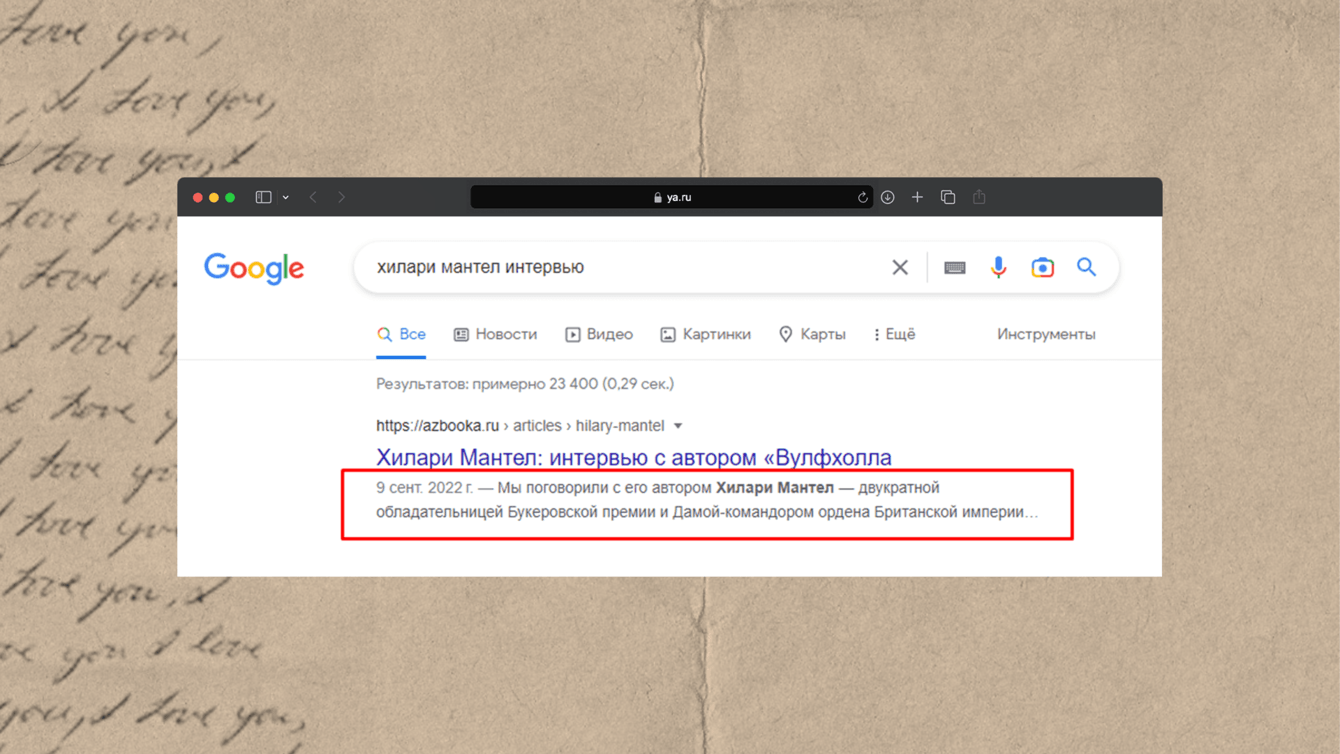Open Инструменты search tools
The height and width of the screenshot is (754, 1340).
pos(1046,334)
